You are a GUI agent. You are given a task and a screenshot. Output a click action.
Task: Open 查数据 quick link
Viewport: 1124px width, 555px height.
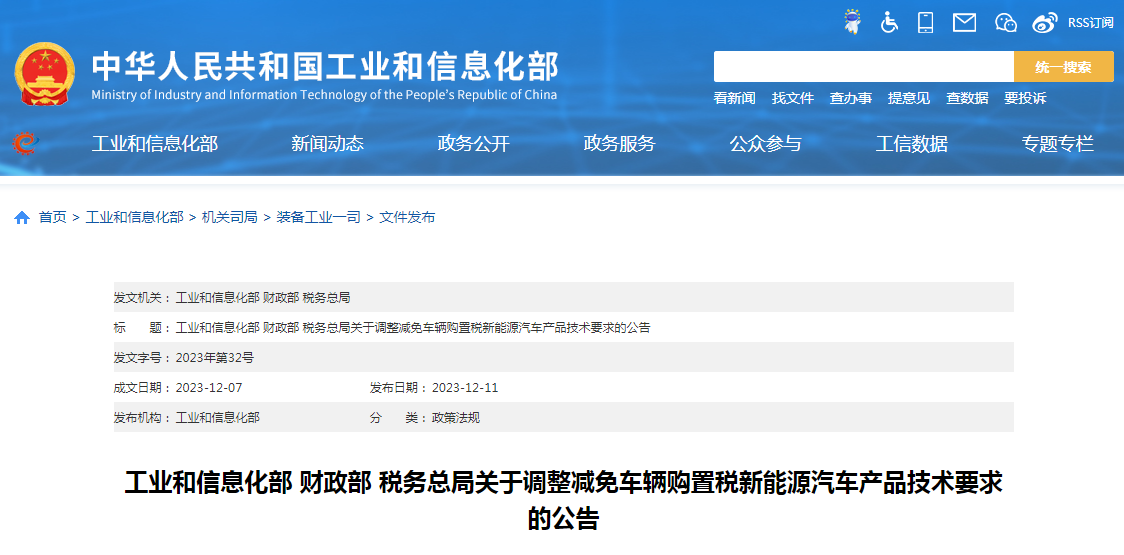pos(967,98)
